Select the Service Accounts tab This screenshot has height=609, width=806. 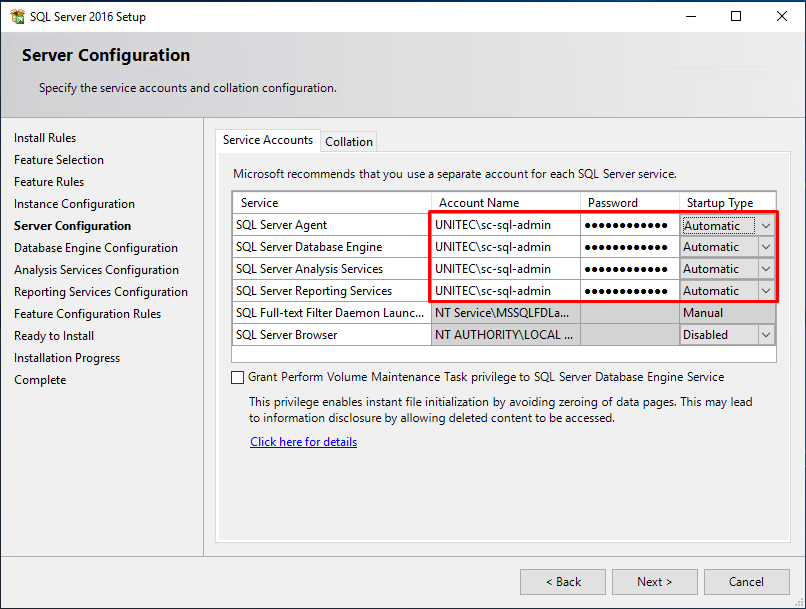[x=268, y=140]
